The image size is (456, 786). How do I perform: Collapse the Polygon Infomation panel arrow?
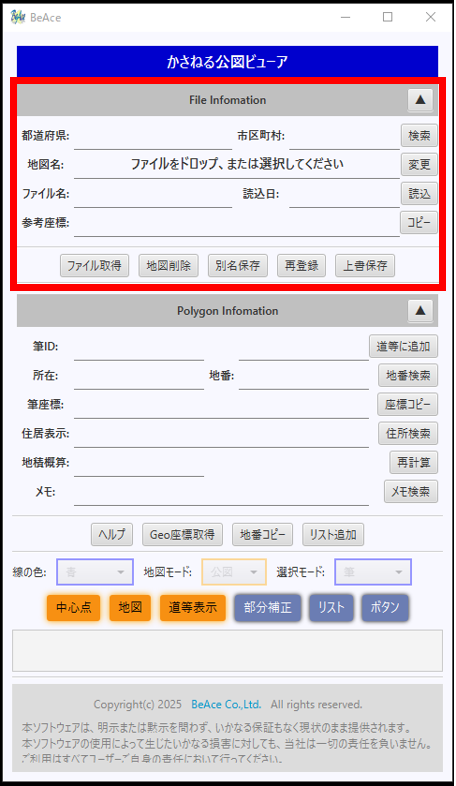coord(420,311)
